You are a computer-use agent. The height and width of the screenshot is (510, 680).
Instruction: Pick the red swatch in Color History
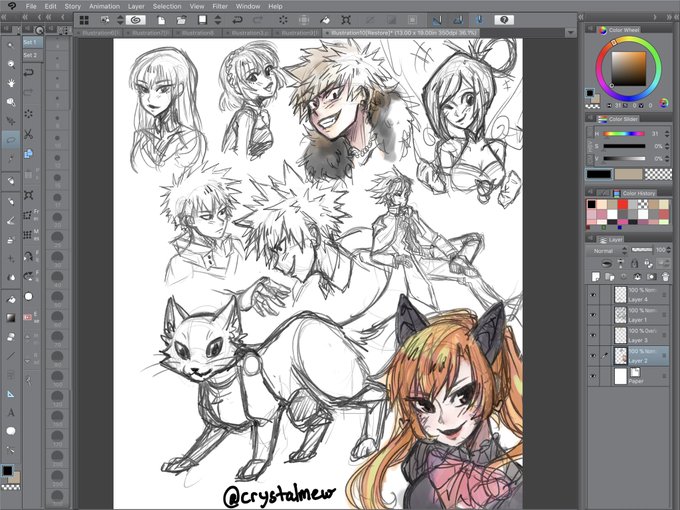[x=622, y=204]
